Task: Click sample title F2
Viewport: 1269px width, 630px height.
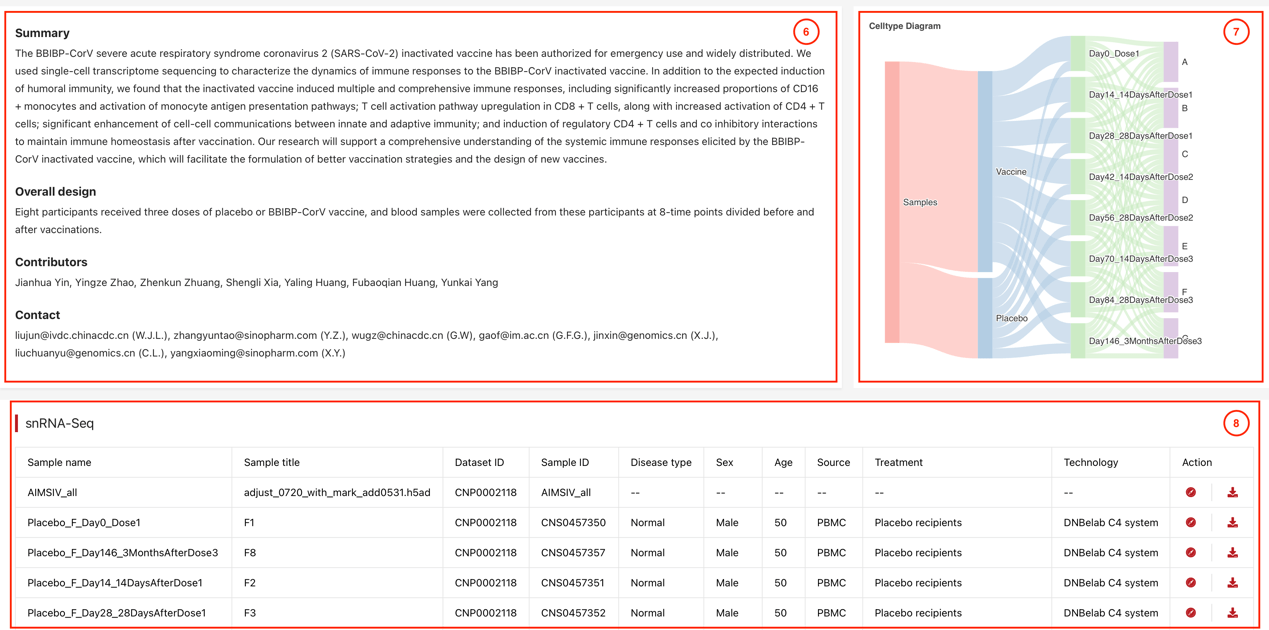Action: pyautogui.click(x=250, y=583)
